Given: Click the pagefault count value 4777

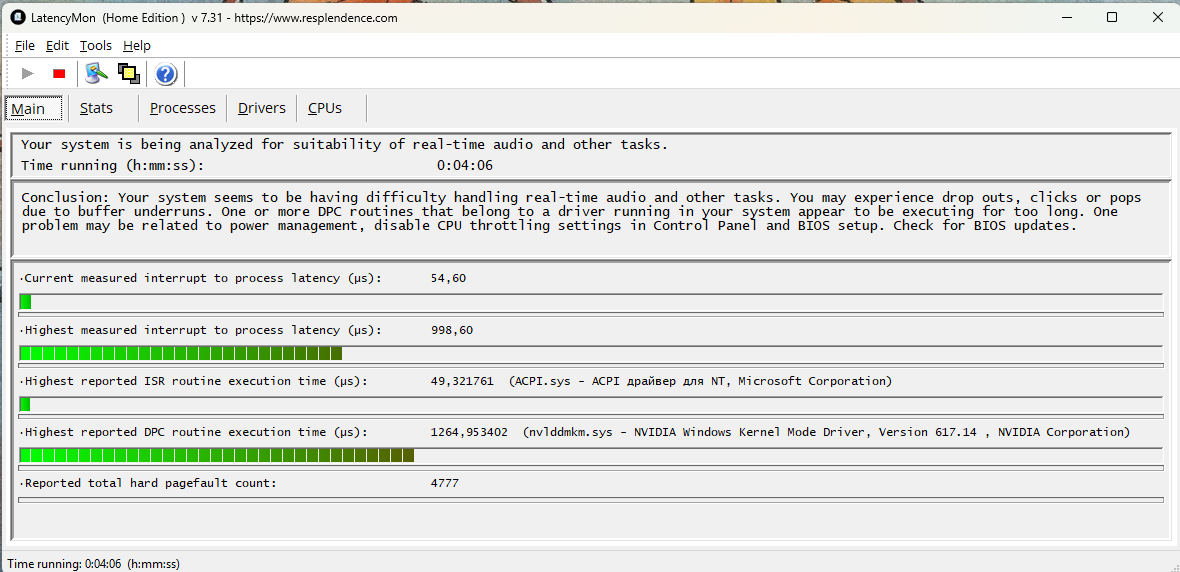Looking at the screenshot, I should (x=444, y=483).
